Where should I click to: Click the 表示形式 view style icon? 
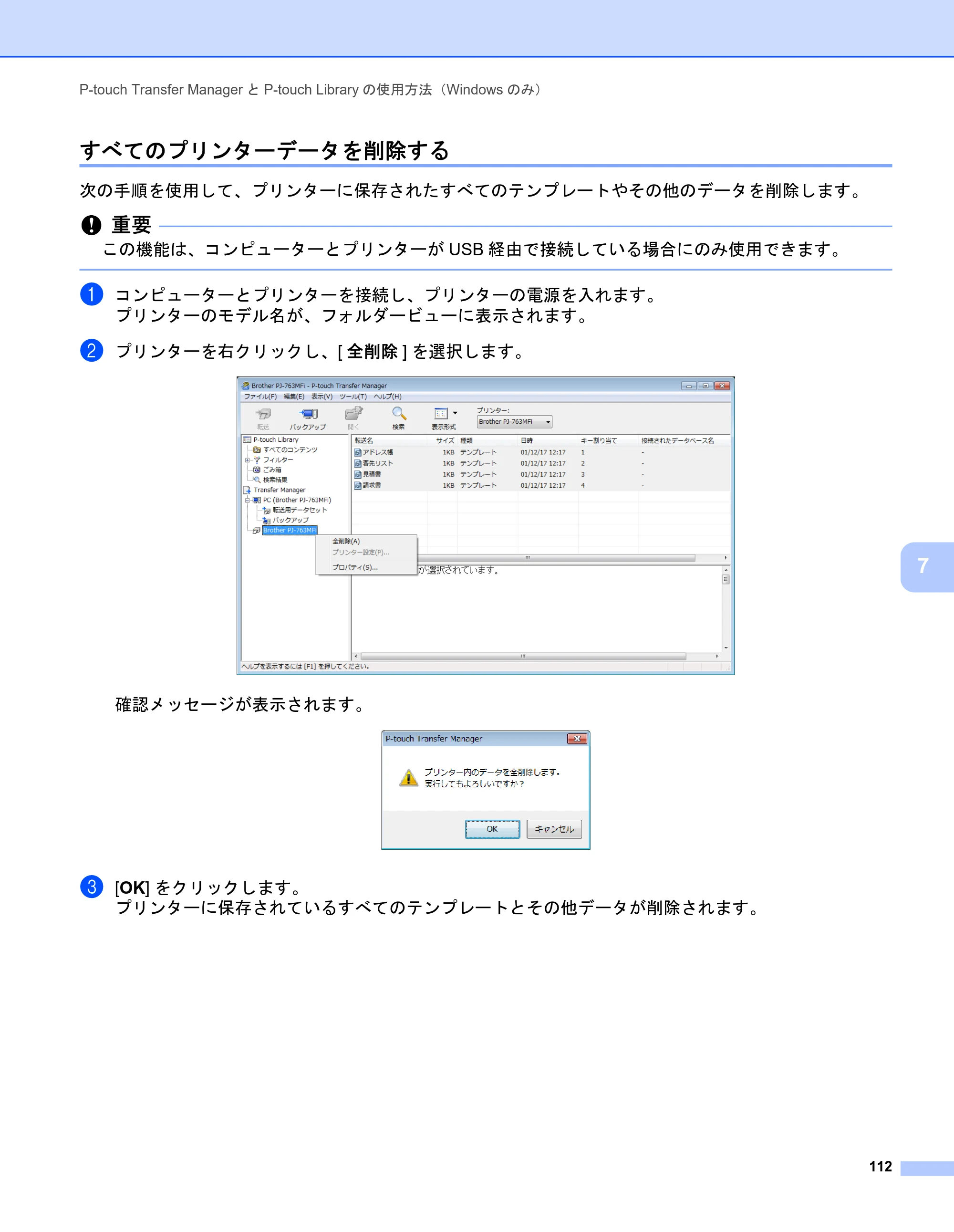point(441,414)
